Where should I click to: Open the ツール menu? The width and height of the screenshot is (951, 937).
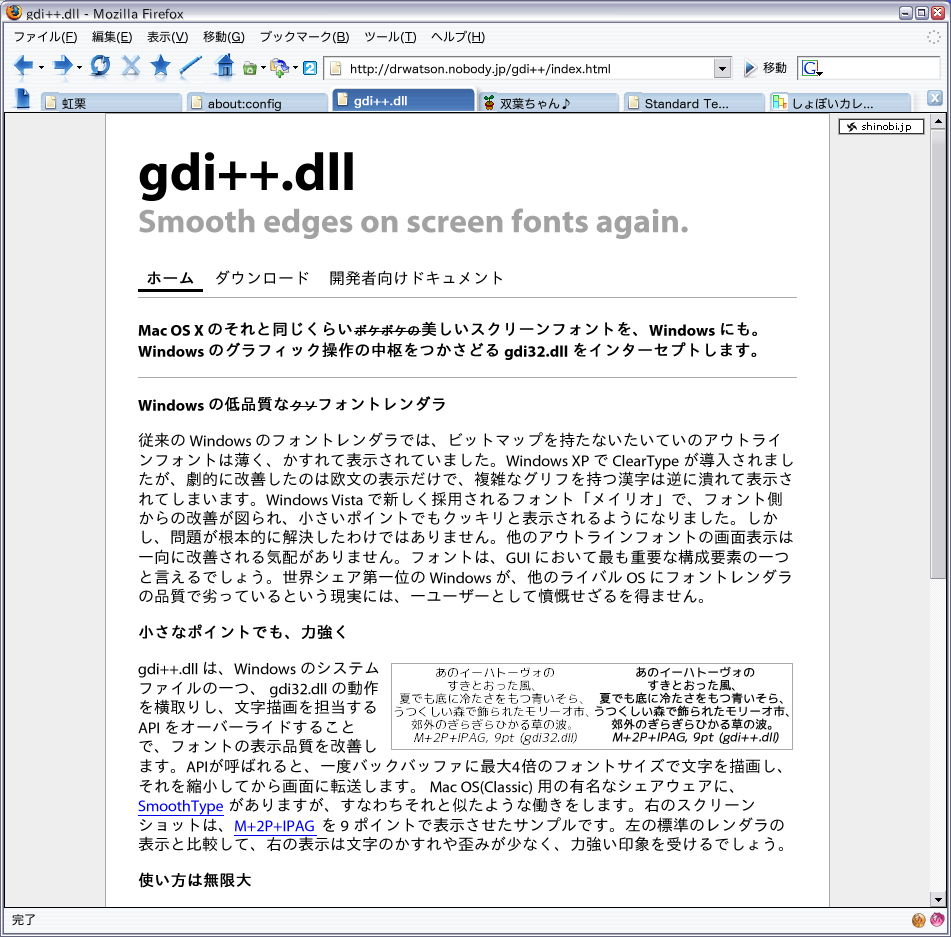tap(390, 37)
